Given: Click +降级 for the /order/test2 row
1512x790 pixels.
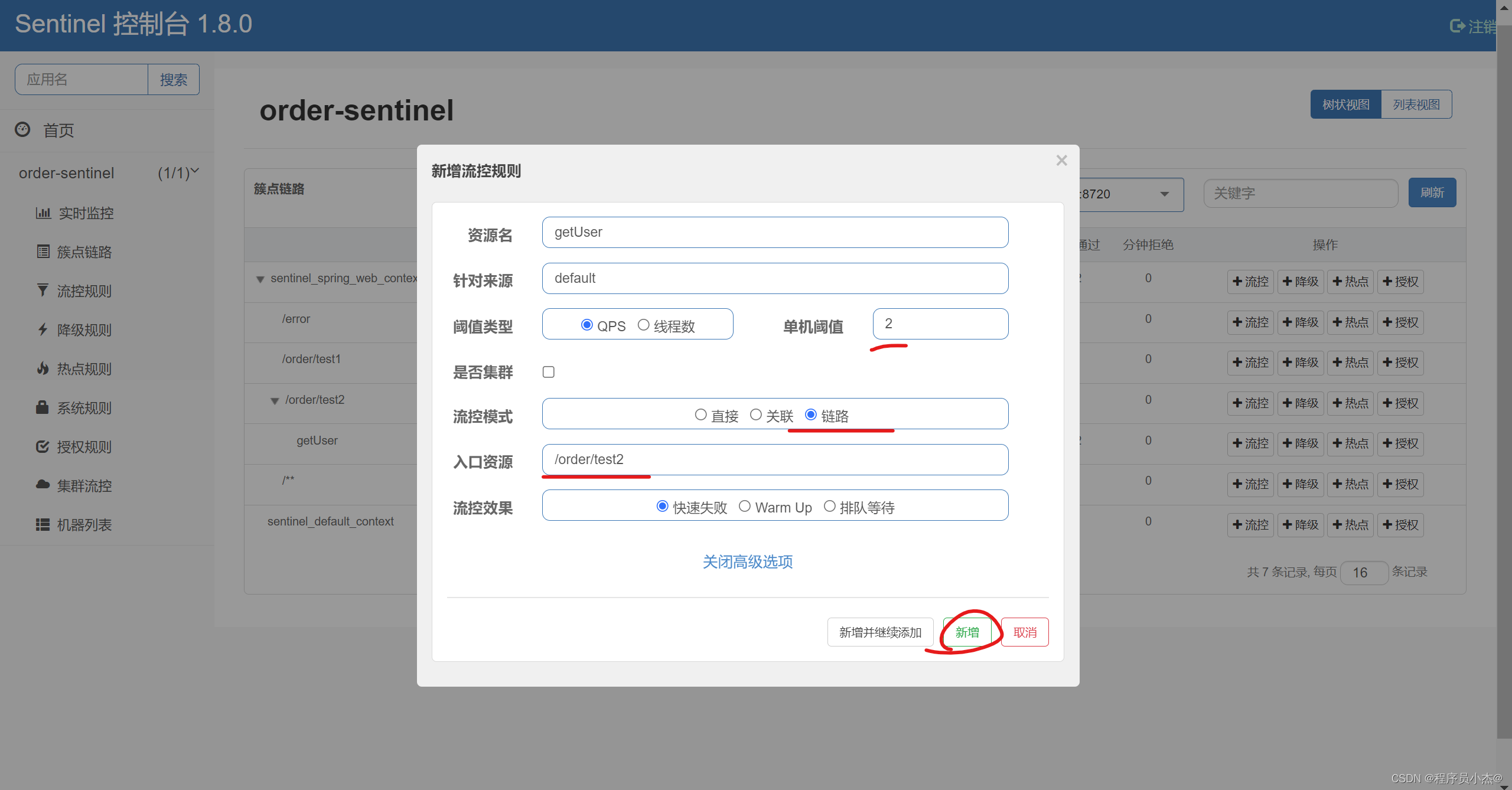Looking at the screenshot, I should coord(1301,403).
